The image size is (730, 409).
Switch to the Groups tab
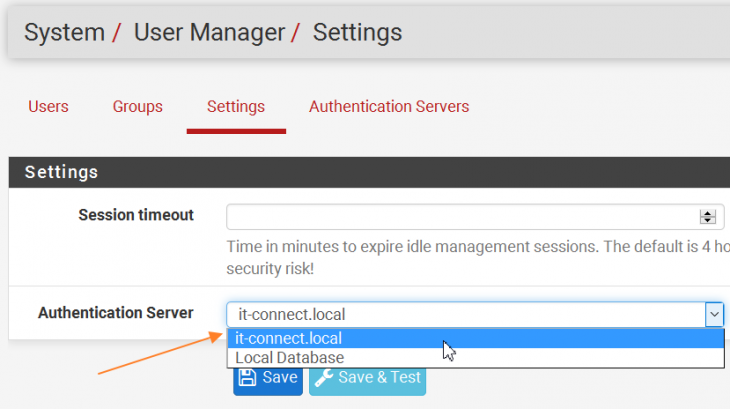tap(137, 107)
